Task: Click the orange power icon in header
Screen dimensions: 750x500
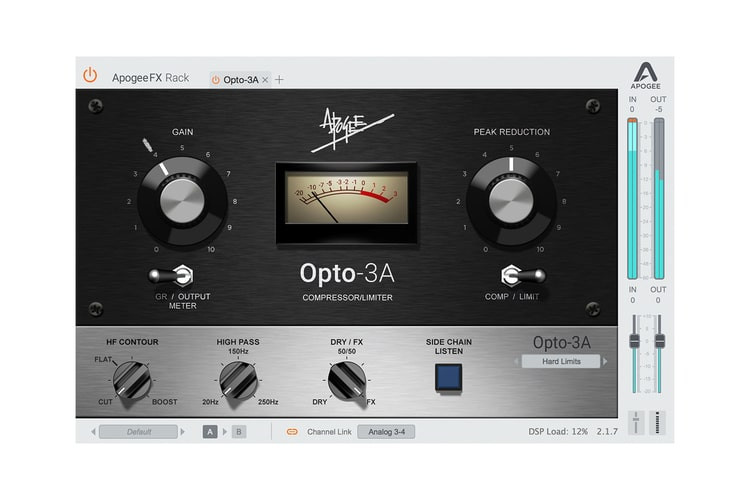Action: tap(90, 75)
